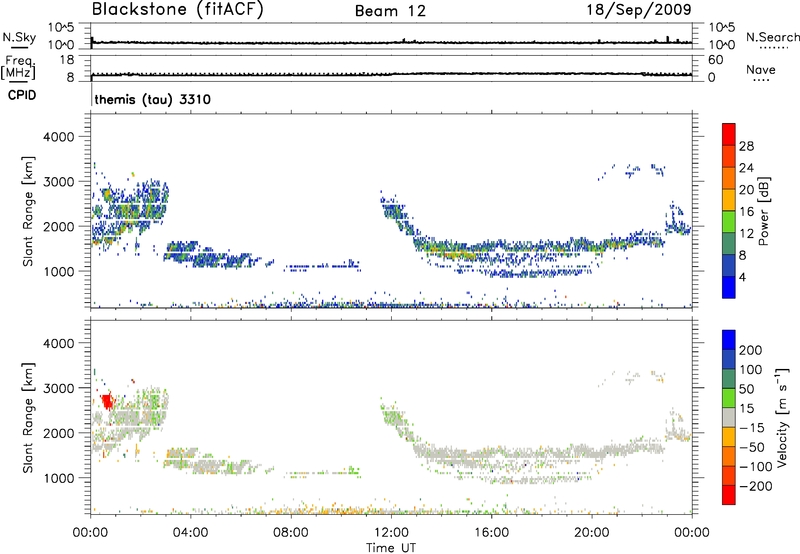Viewport: 800px width, 554px height.
Task: Click the '-50' tick on velocity colorbar
Action: 752,447
